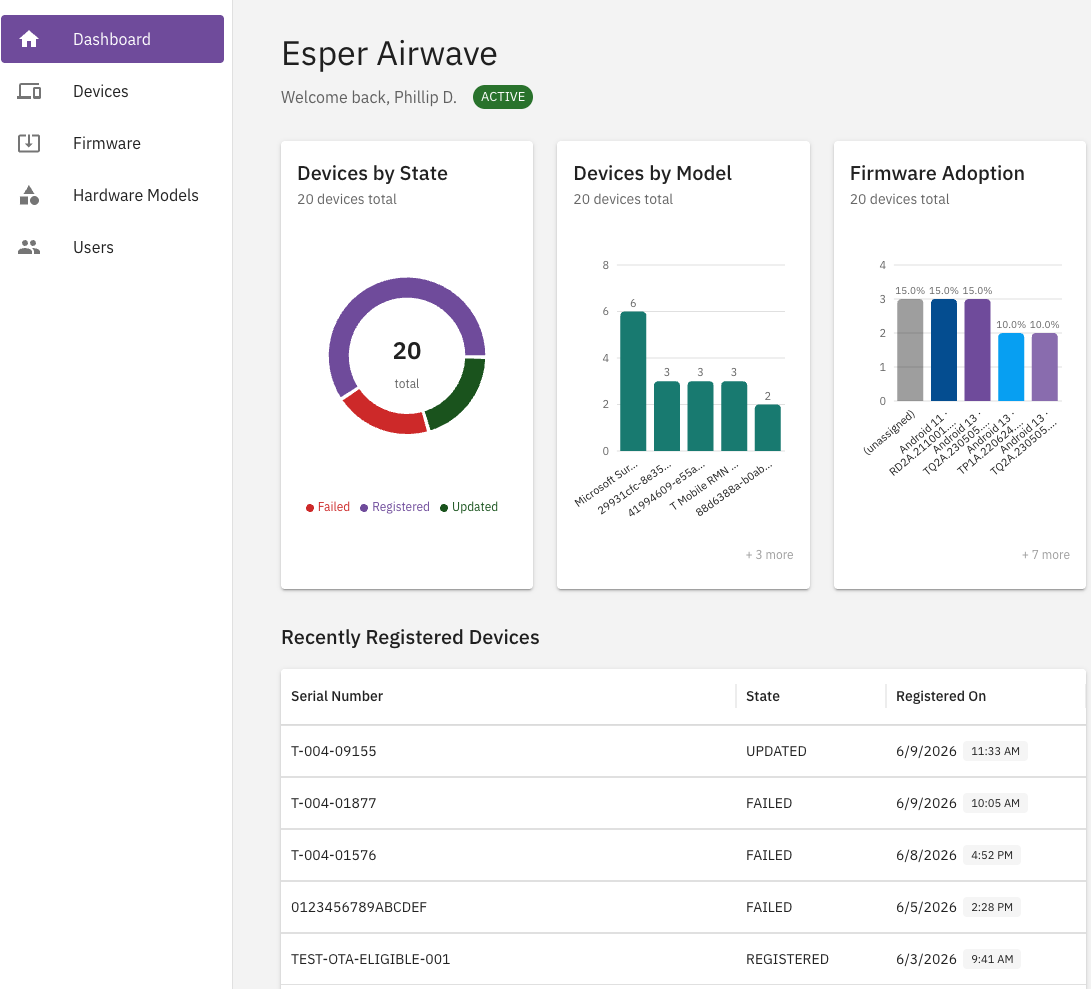The width and height of the screenshot is (1091, 989).
Task: Click the Esper Airwave page heading
Action: [x=389, y=54]
